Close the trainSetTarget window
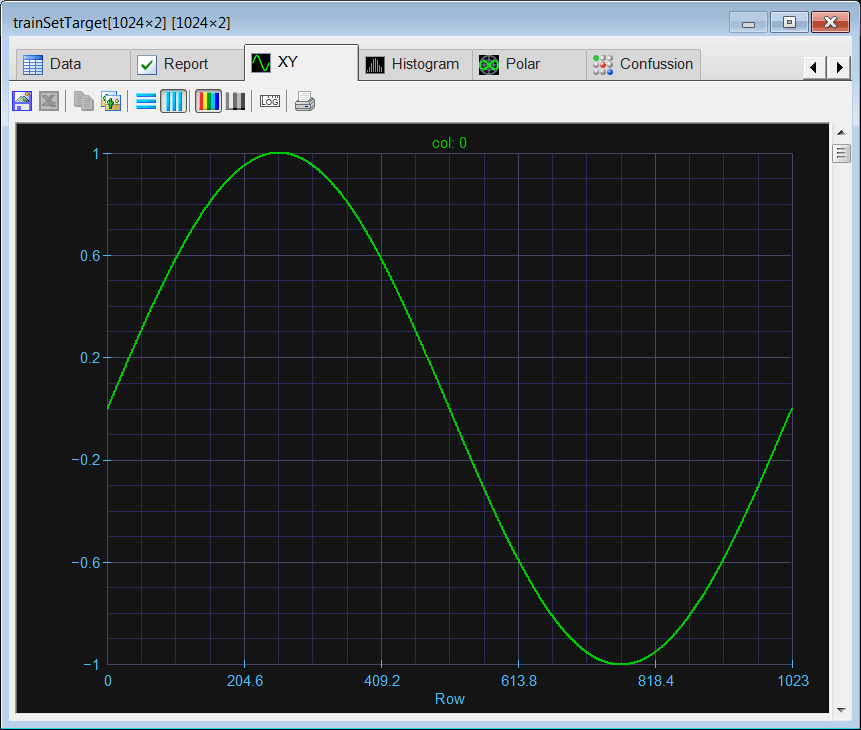This screenshot has height=730, width=861. point(830,23)
